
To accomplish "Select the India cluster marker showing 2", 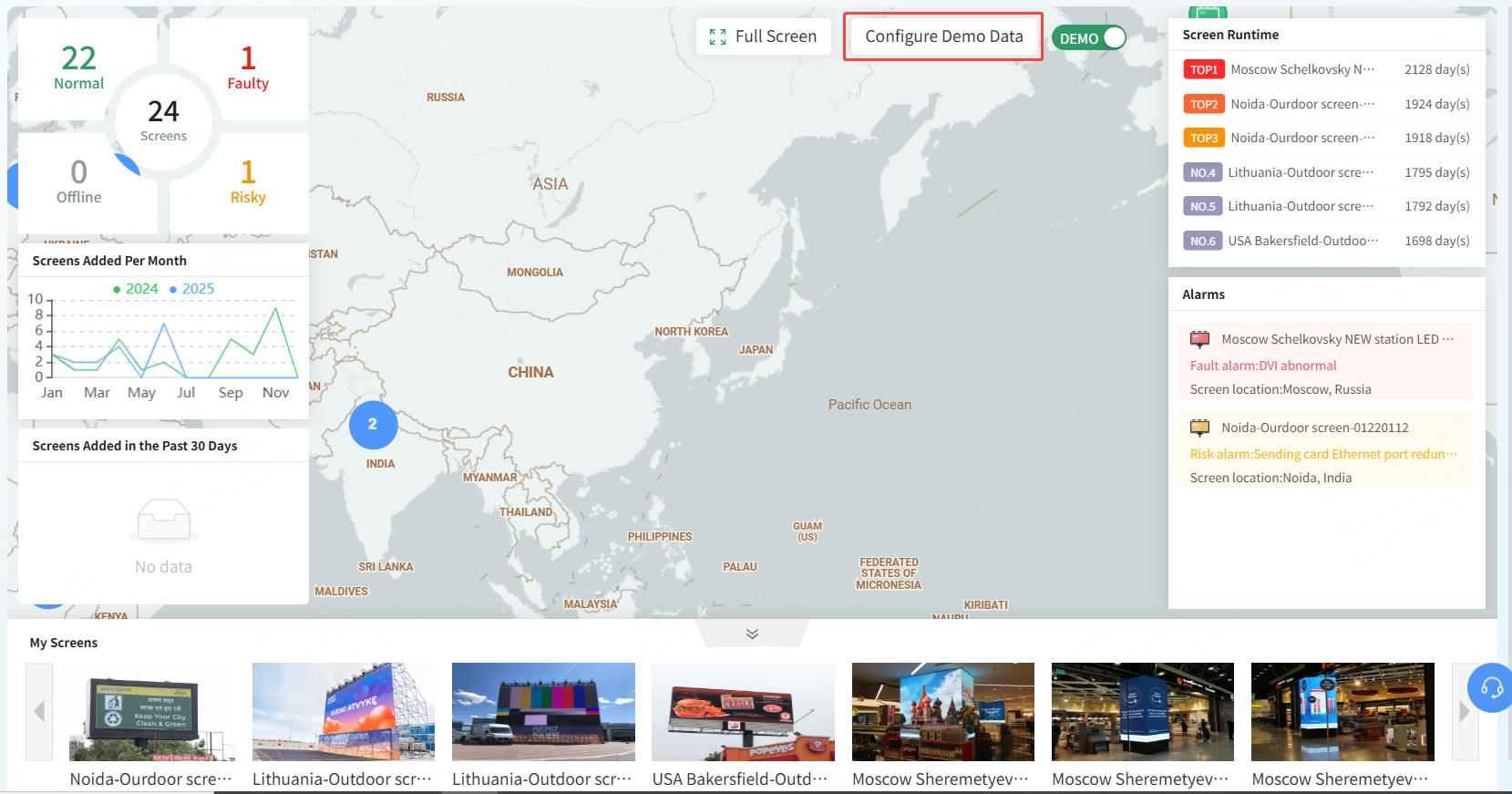I will [373, 424].
